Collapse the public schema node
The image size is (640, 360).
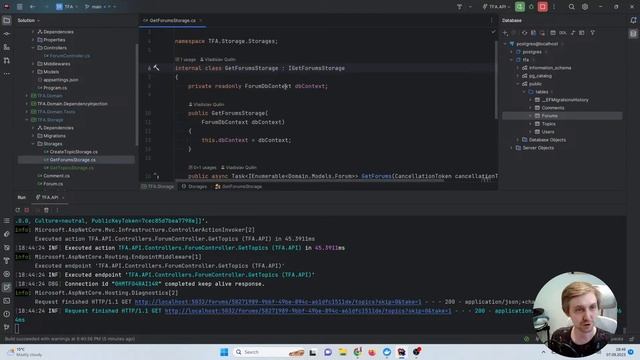point(518,84)
